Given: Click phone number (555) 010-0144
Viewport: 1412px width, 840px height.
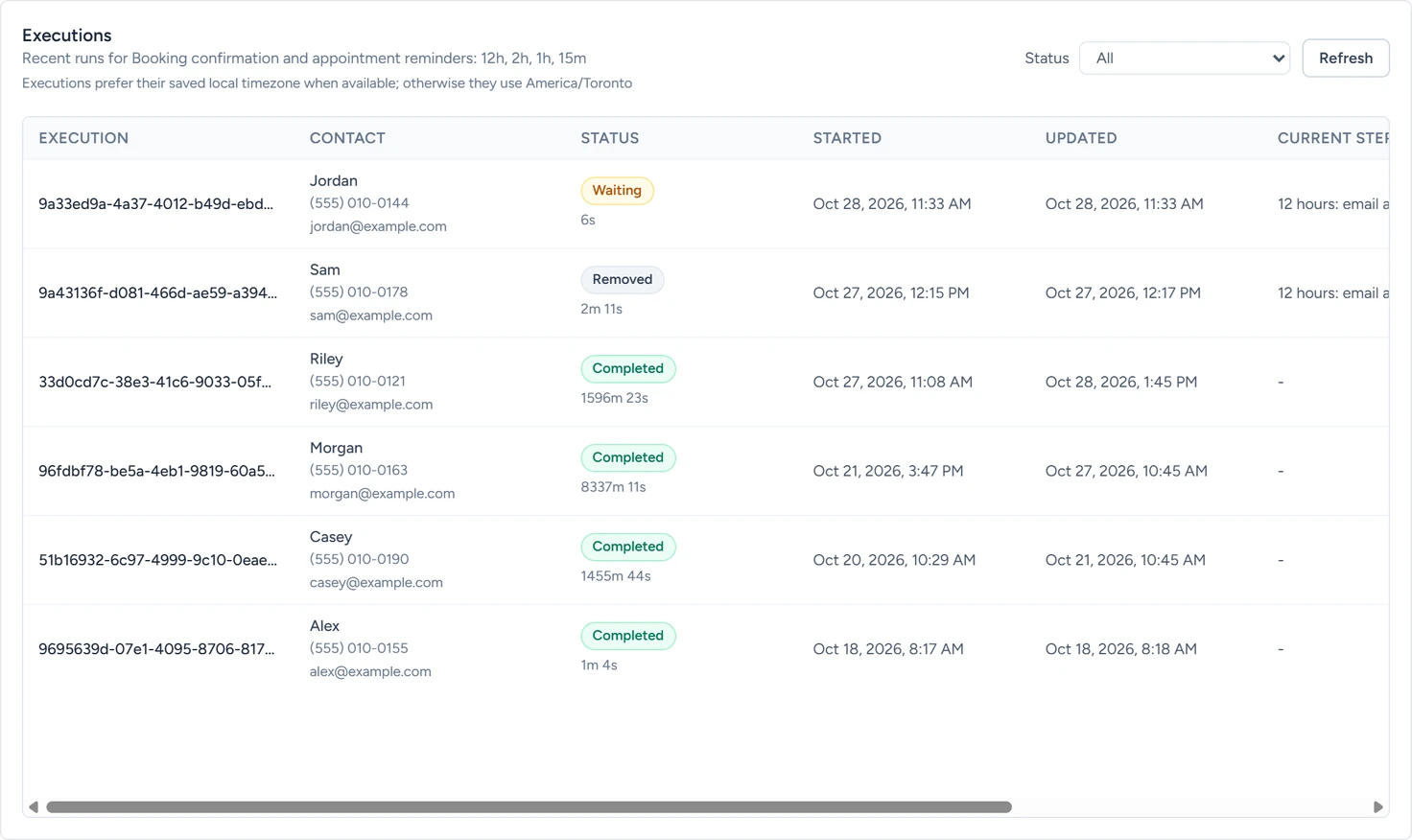Looking at the screenshot, I should tap(360, 203).
